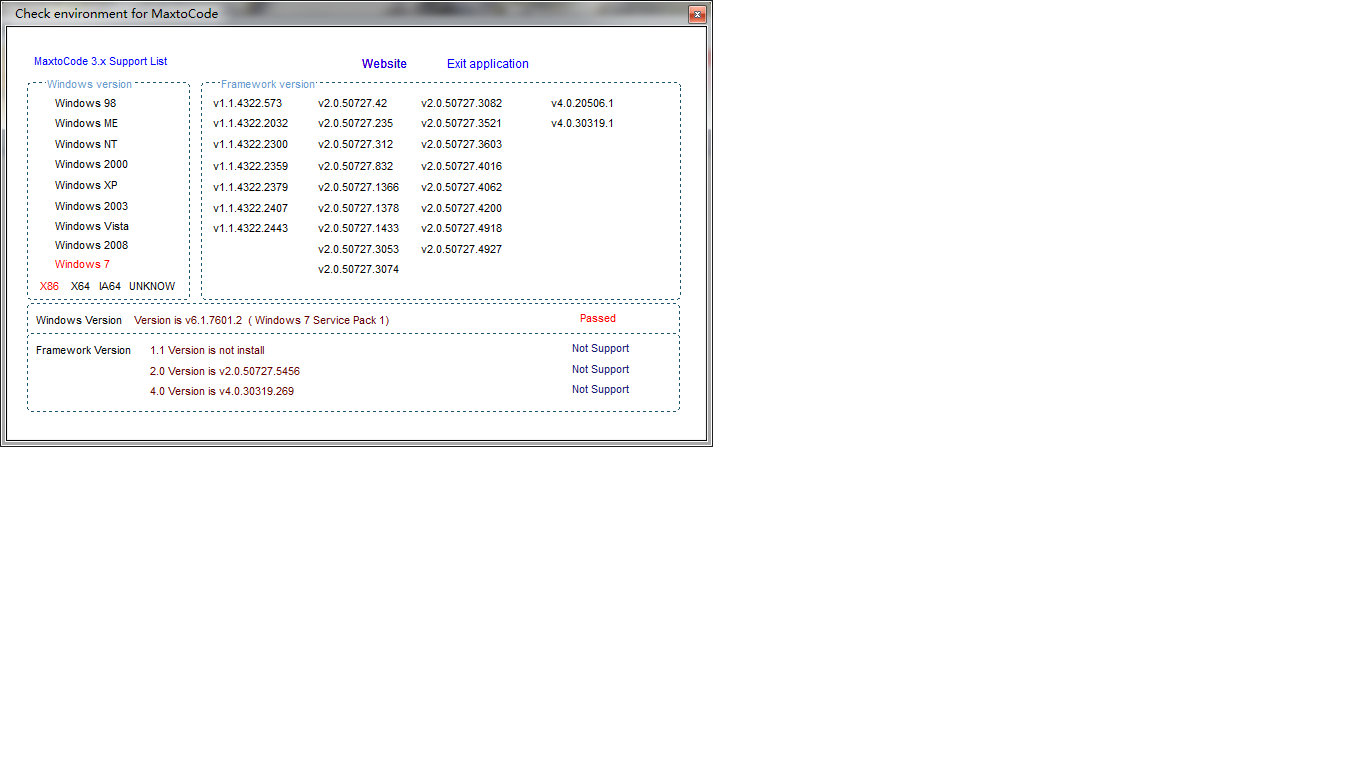This screenshot has height=768, width=1366.
Task: Click framework version v2.0.50727.3521
Action: click(462, 123)
